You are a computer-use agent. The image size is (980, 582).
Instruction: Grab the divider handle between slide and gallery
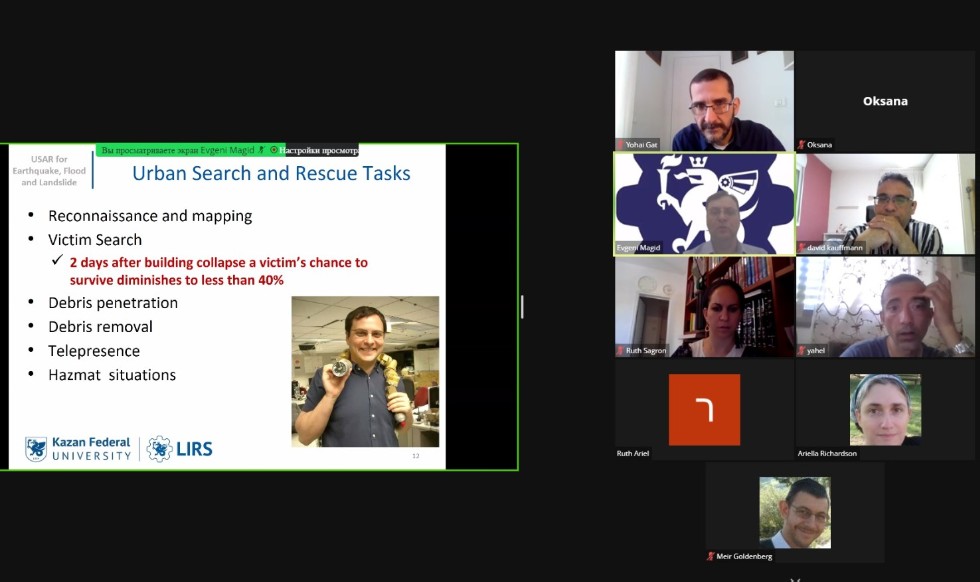pos(521,307)
